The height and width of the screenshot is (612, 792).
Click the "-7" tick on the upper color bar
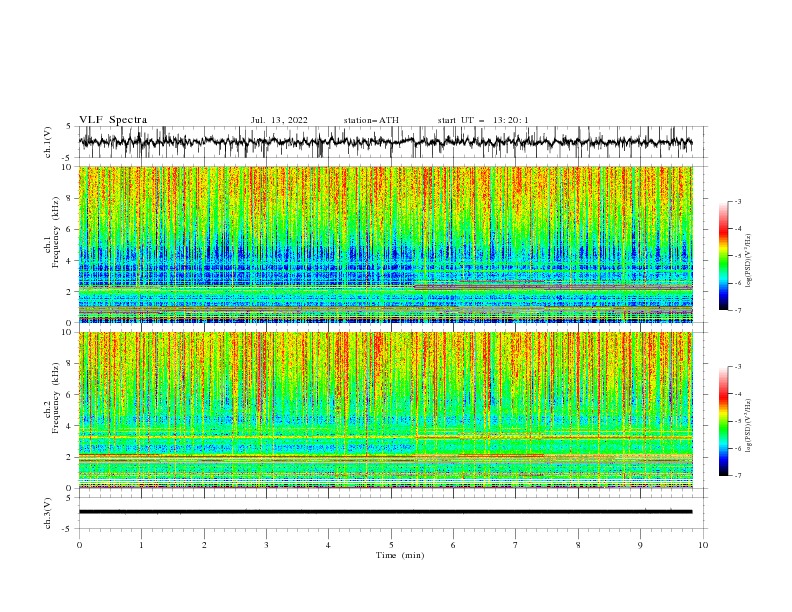[737, 310]
